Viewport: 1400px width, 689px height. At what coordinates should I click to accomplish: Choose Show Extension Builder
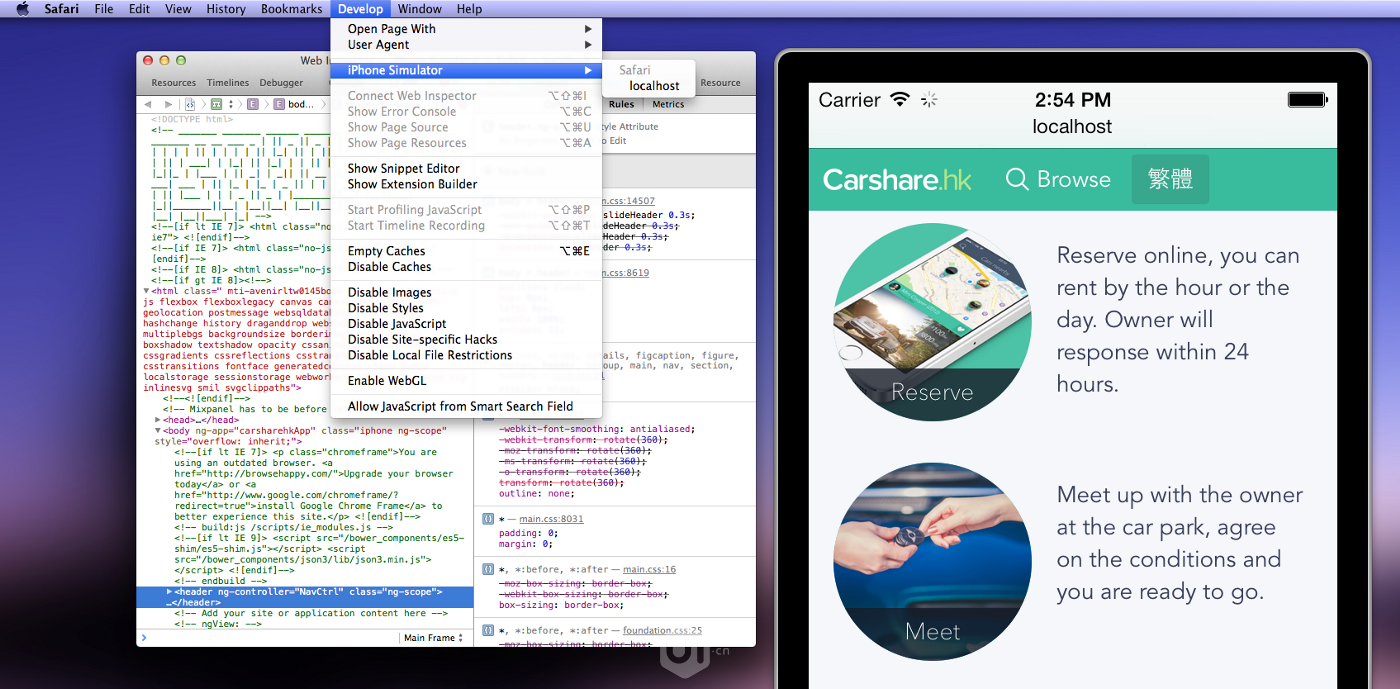[x=466, y=184]
